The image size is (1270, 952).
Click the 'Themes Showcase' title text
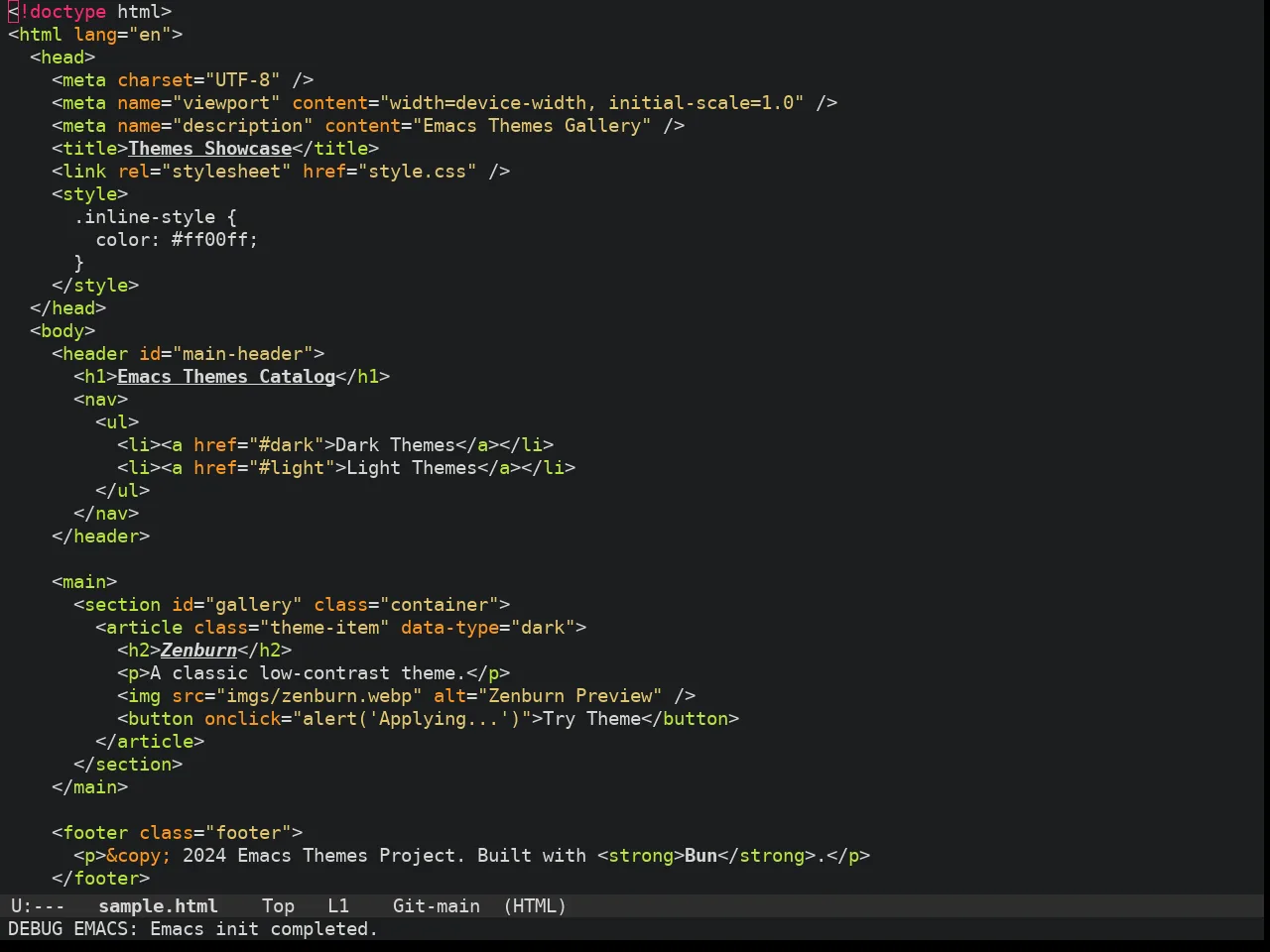click(210, 148)
